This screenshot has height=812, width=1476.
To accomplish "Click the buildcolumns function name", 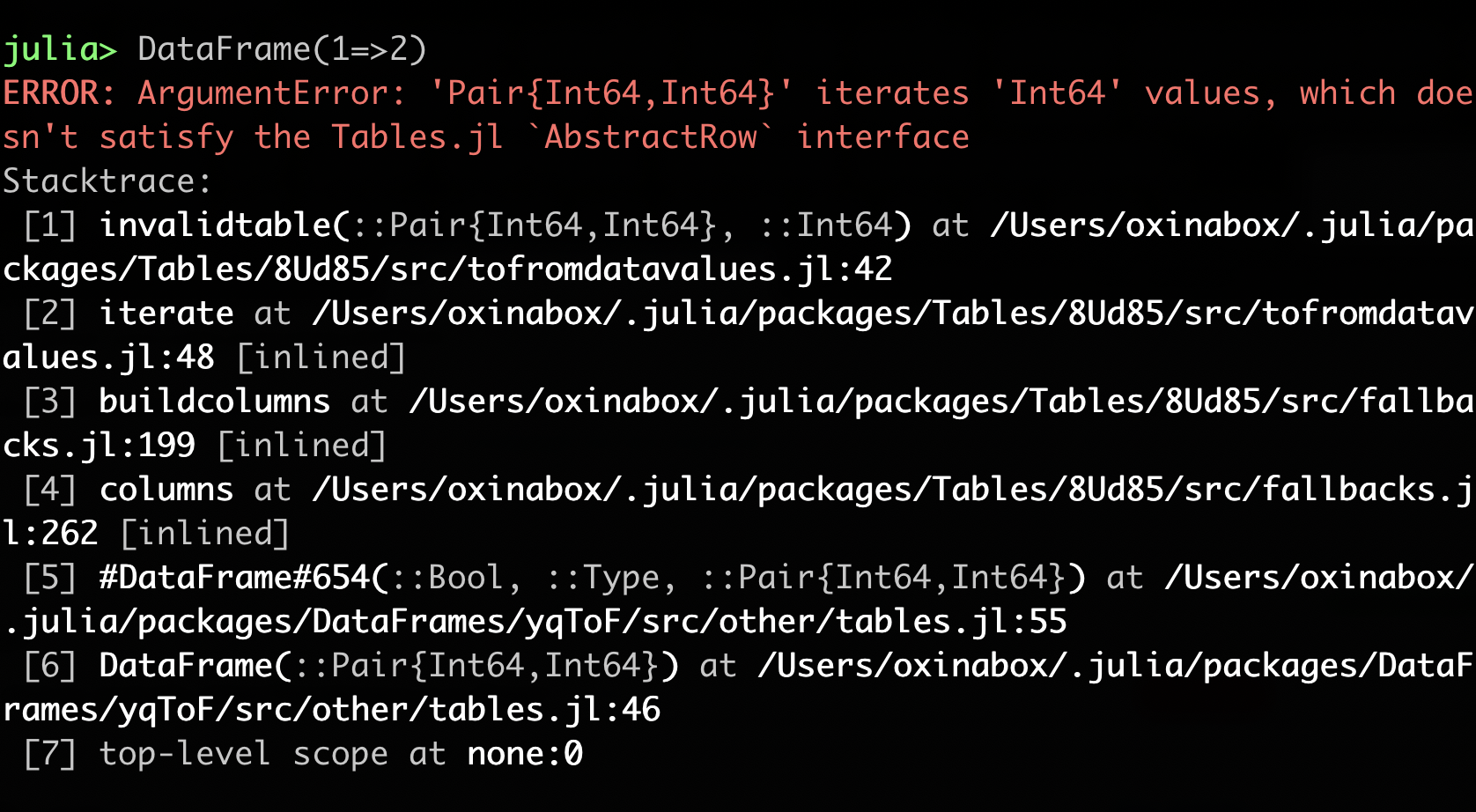I will coord(215,402).
